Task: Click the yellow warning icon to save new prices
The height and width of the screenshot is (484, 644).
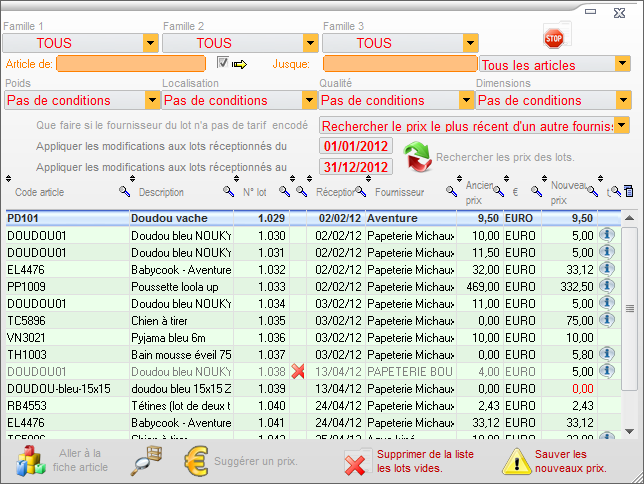Action: click(516, 461)
